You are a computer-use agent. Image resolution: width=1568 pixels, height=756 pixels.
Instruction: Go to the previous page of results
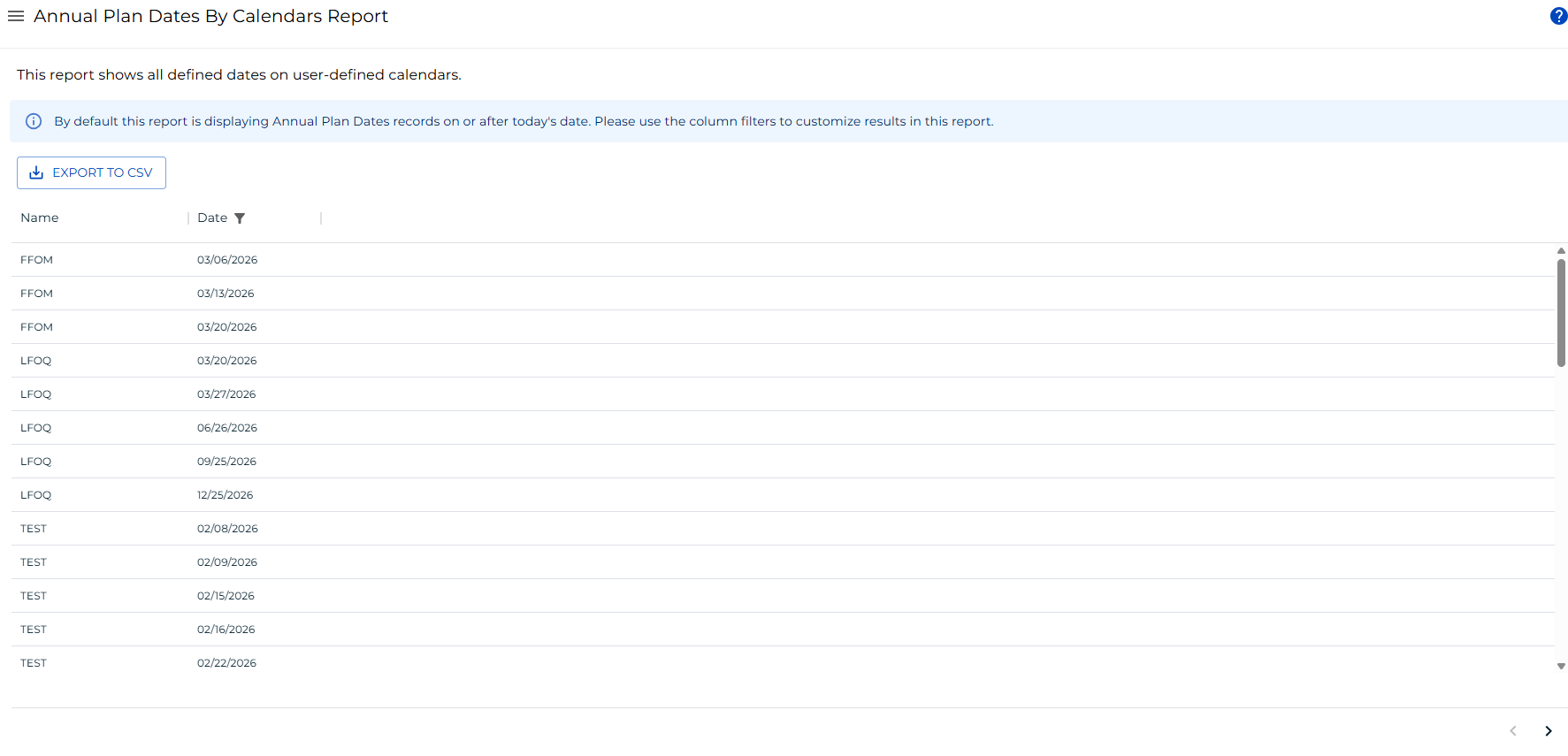(x=1512, y=730)
